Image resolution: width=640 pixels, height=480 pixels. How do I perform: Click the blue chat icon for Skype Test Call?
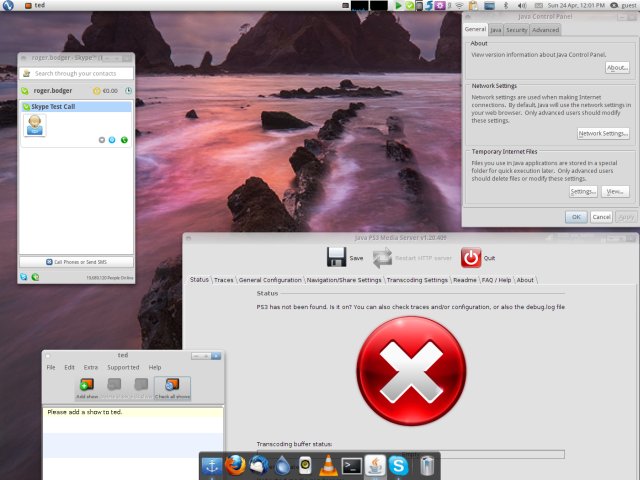pyautogui.click(x=112, y=140)
